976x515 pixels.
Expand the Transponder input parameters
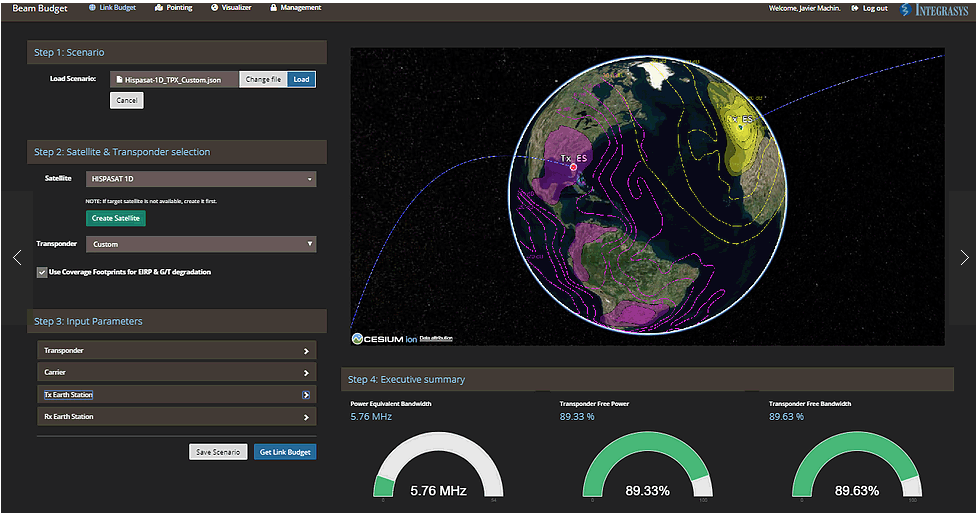[x=176, y=351]
